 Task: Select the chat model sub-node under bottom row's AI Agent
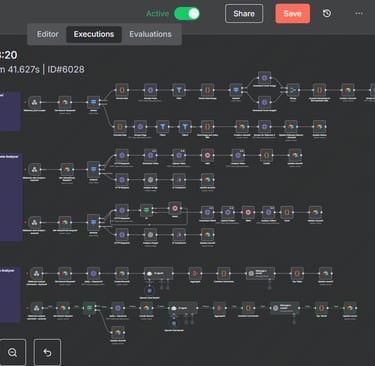tap(174, 323)
